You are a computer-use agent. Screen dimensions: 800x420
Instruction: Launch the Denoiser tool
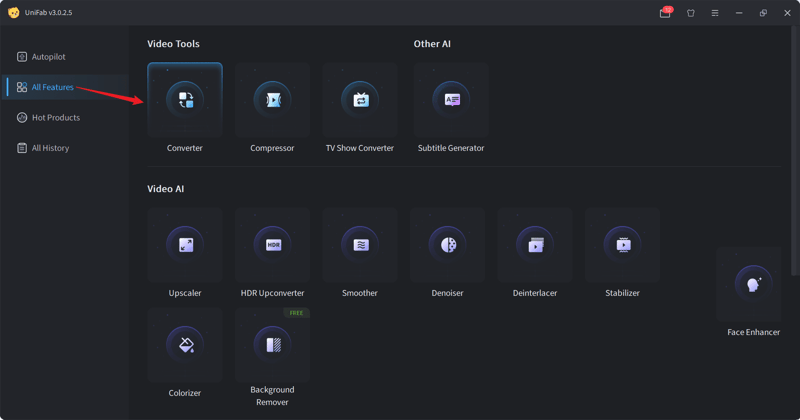pyautogui.click(x=447, y=245)
